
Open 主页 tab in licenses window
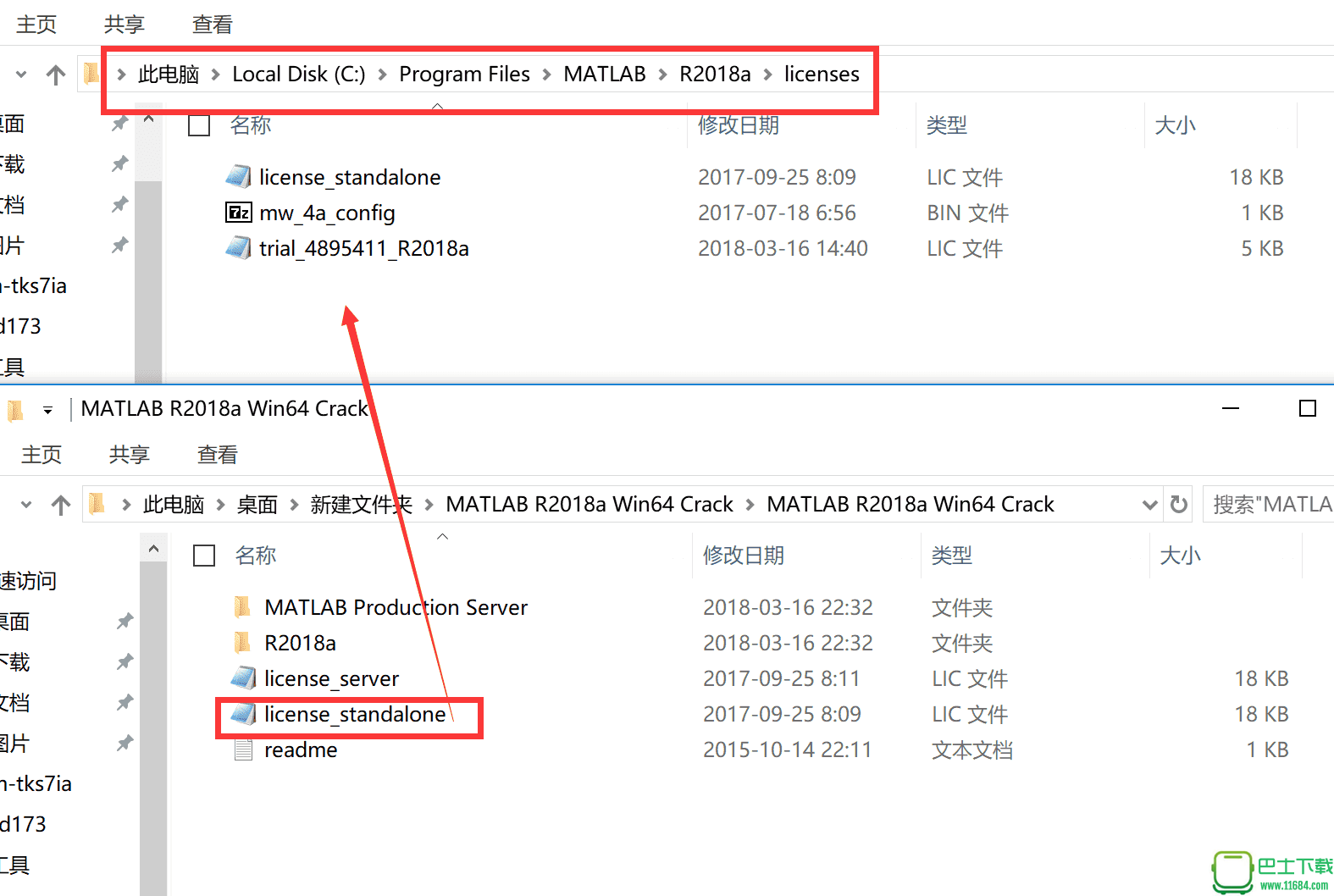[x=36, y=25]
